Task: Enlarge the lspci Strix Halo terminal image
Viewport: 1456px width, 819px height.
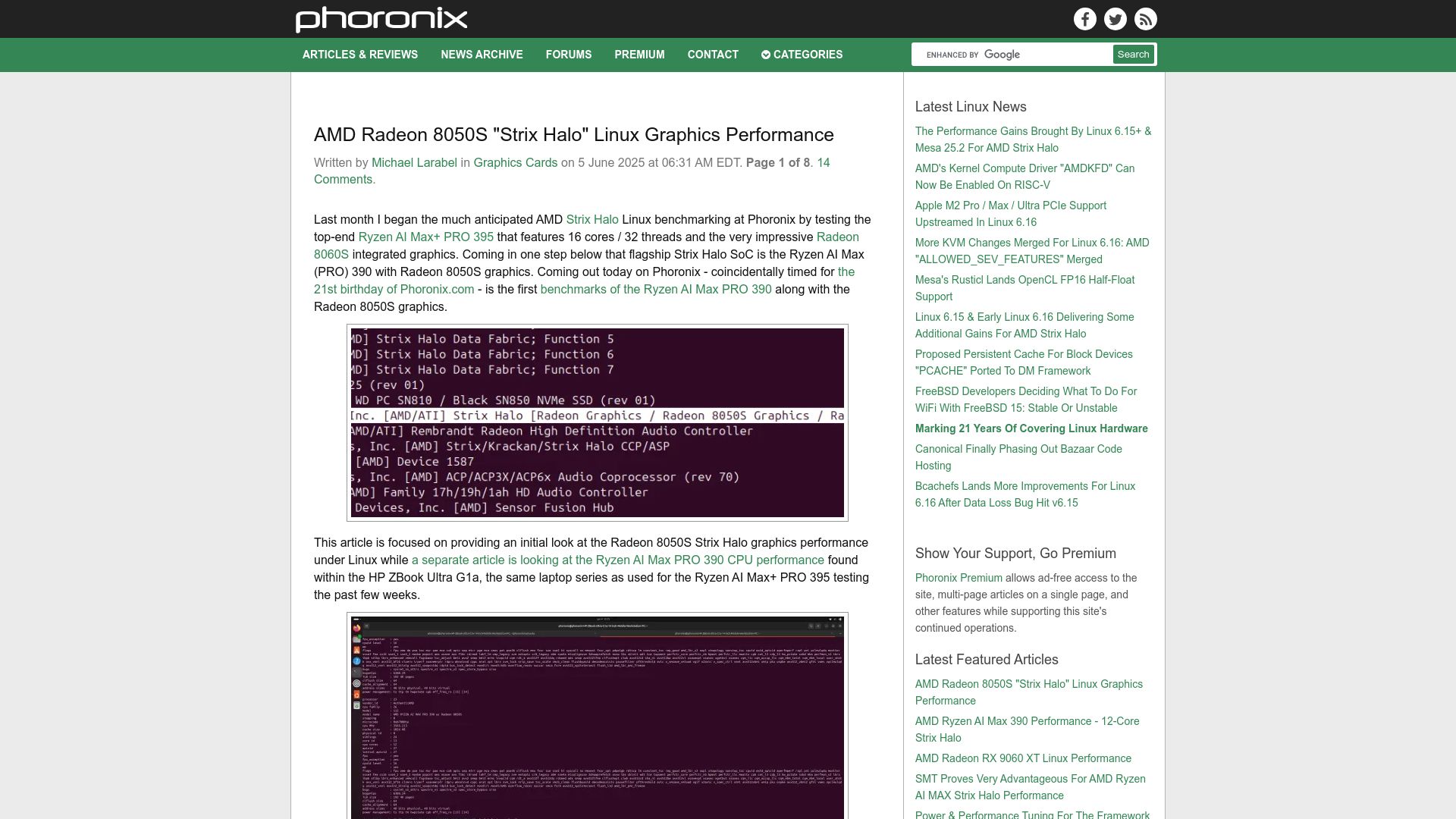Action: pos(598,423)
